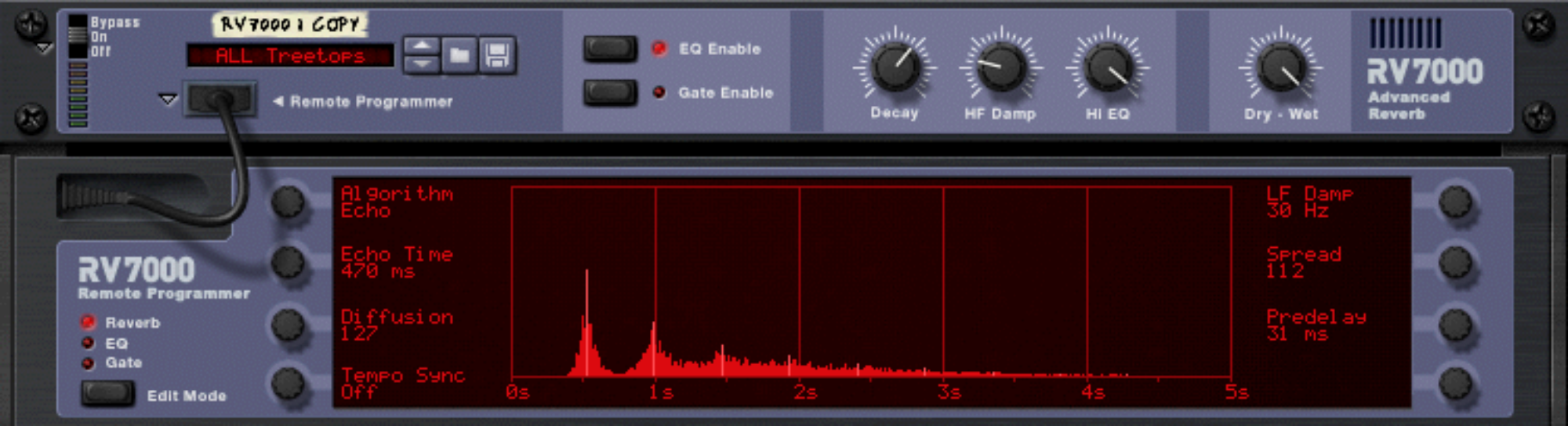Screen dimensions: 1568x426
Task: Click the HF Damp knob
Action: coord(1000,67)
